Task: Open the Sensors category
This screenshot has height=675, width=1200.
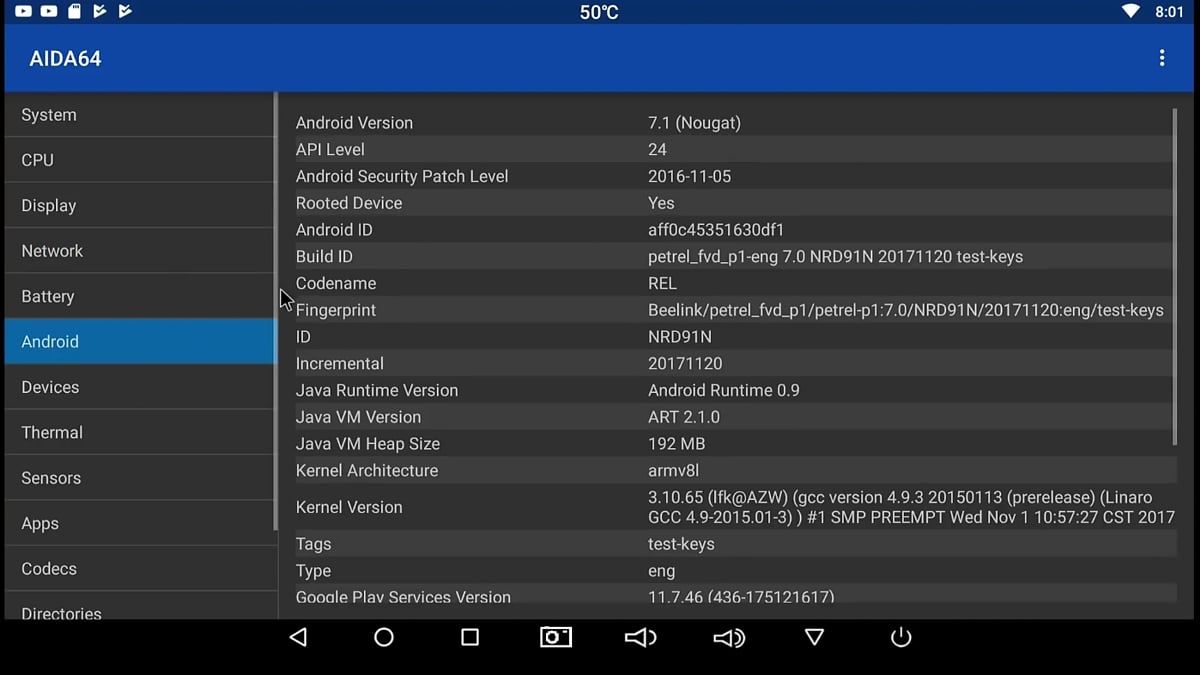Action: (x=139, y=478)
